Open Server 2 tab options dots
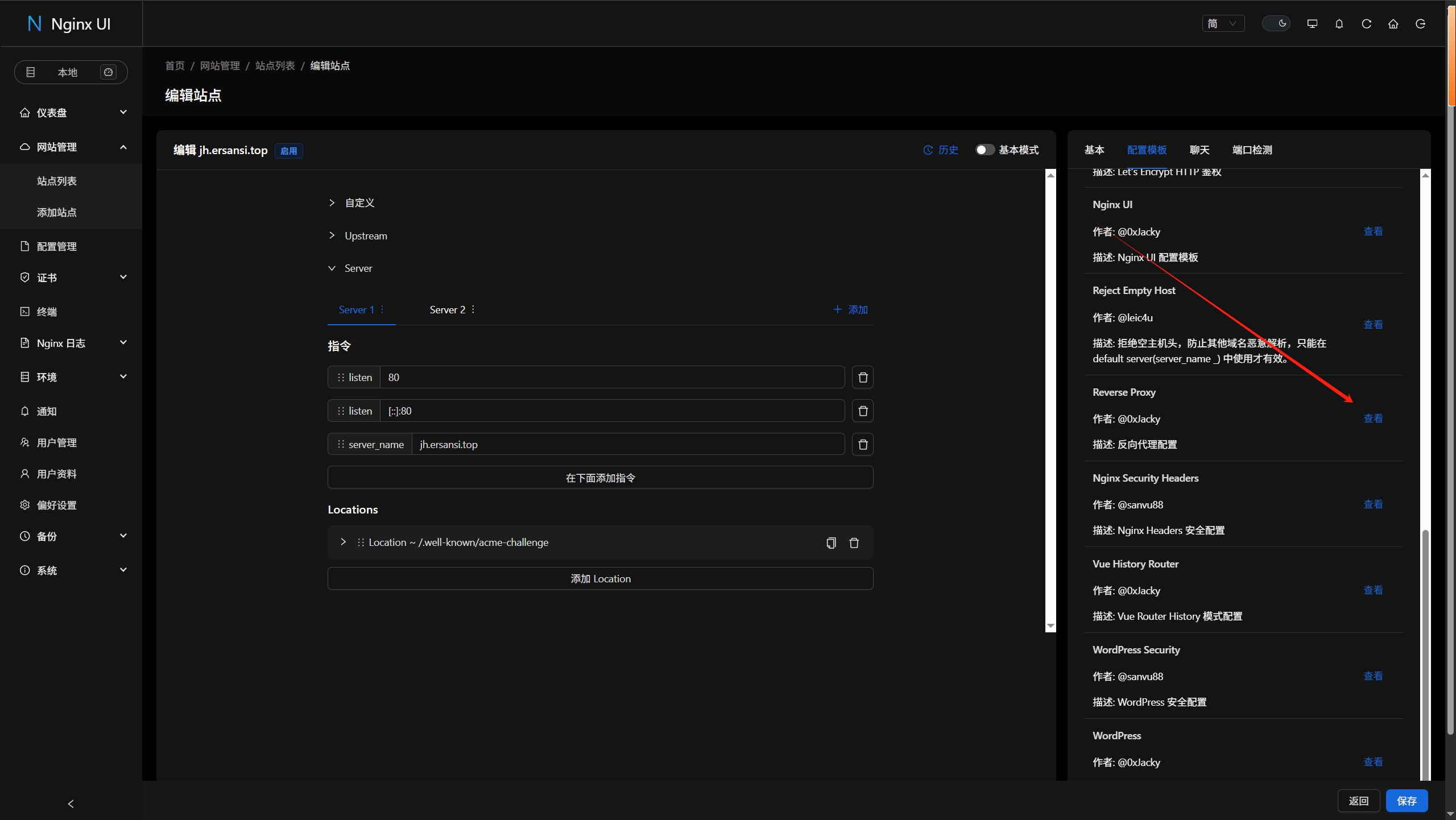The image size is (1456, 820). 473,309
